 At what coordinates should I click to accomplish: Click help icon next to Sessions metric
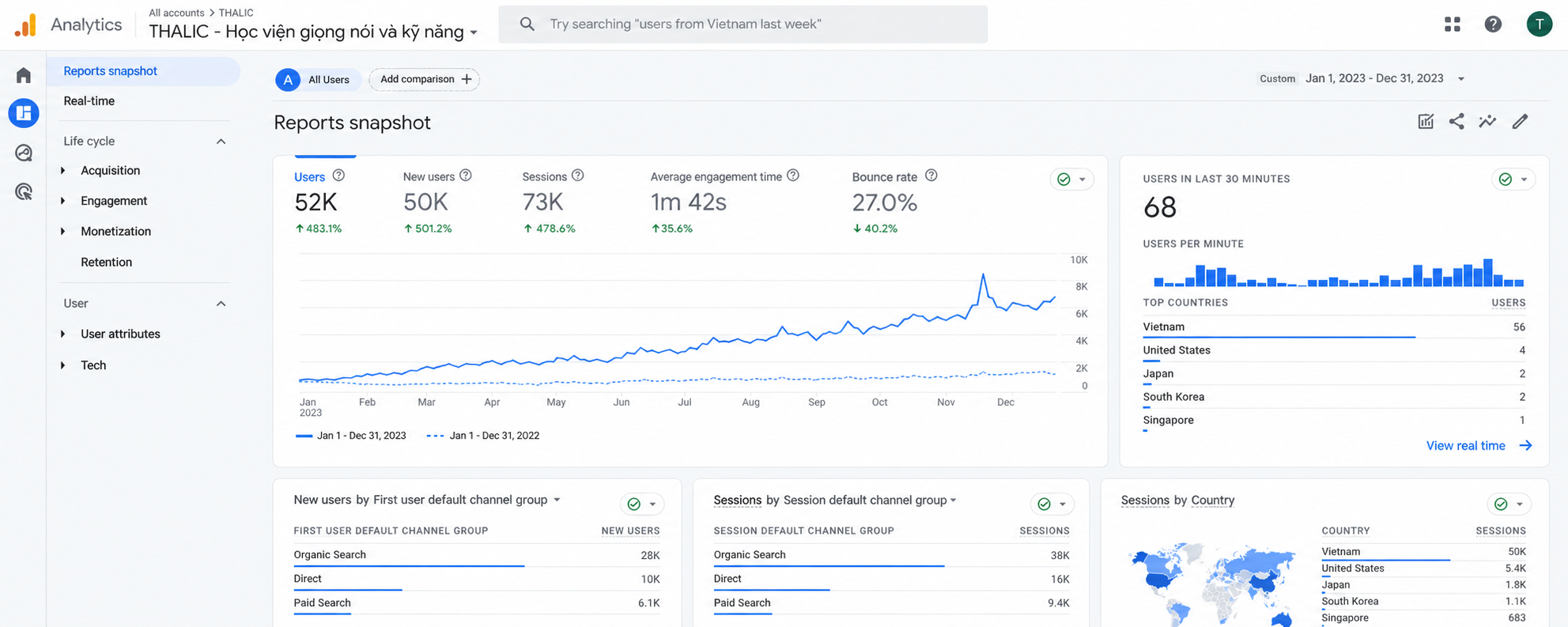pyautogui.click(x=578, y=176)
